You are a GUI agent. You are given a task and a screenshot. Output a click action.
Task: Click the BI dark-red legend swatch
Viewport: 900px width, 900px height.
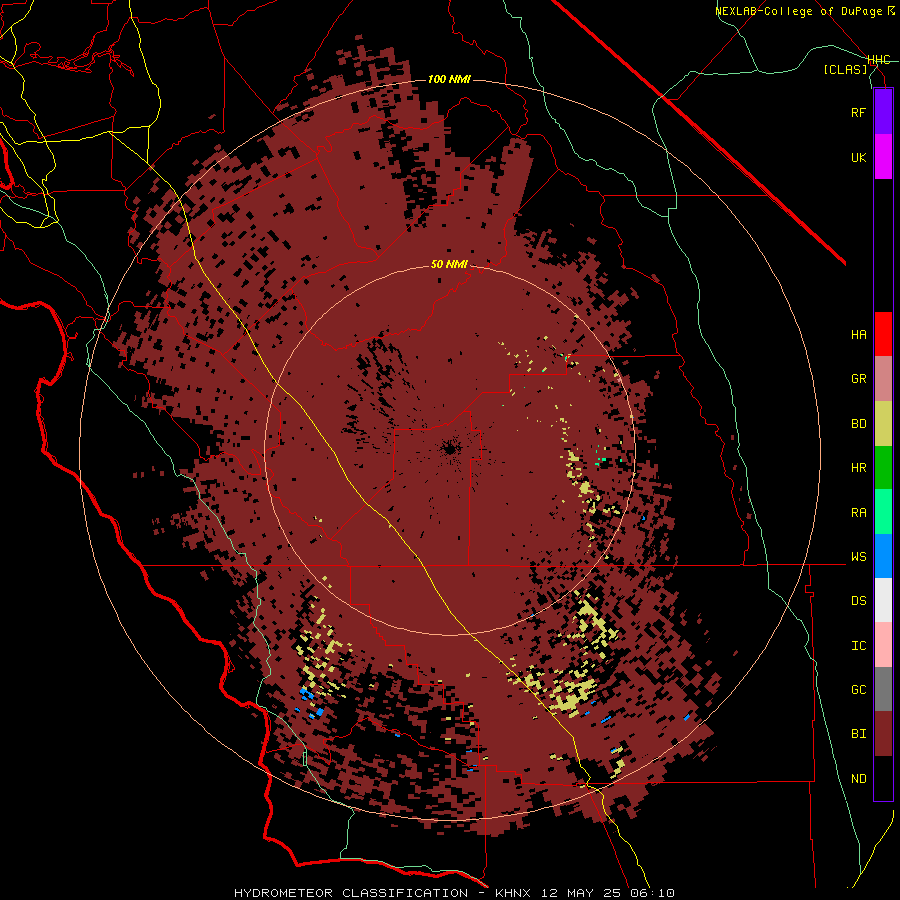pyautogui.click(x=883, y=734)
